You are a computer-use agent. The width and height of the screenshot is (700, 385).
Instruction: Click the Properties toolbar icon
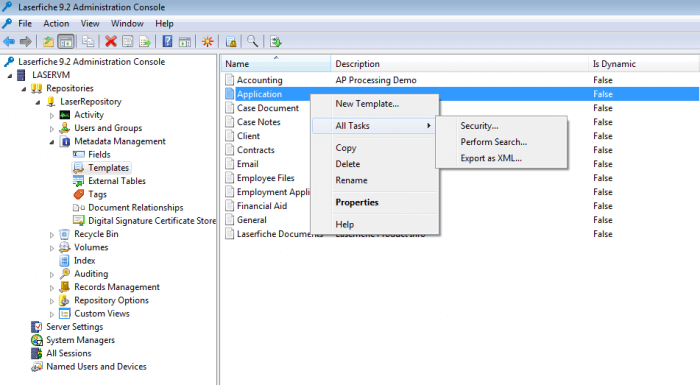point(128,42)
